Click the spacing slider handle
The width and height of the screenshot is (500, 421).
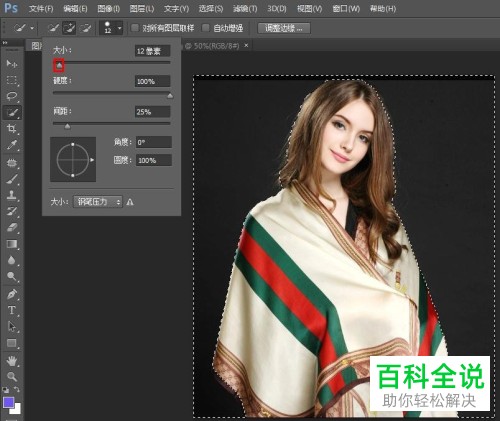pyautogui.click(x=67, y=126)
